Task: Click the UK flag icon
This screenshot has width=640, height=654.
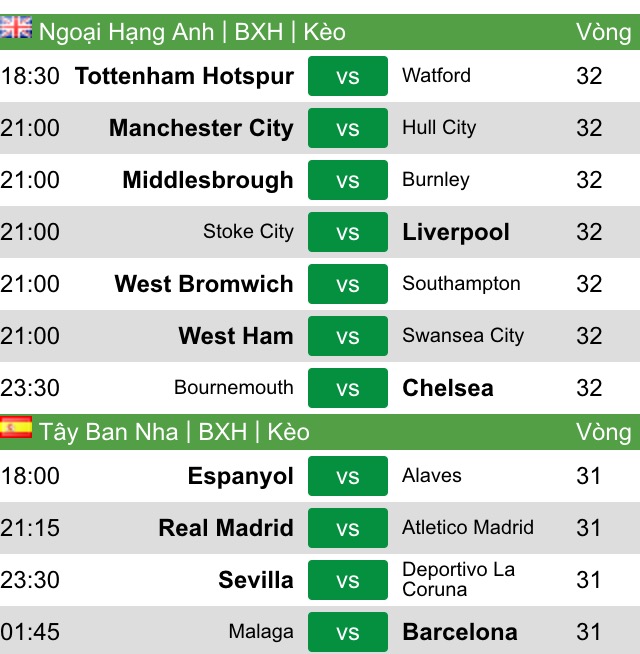Action: (x=16, y=28)
